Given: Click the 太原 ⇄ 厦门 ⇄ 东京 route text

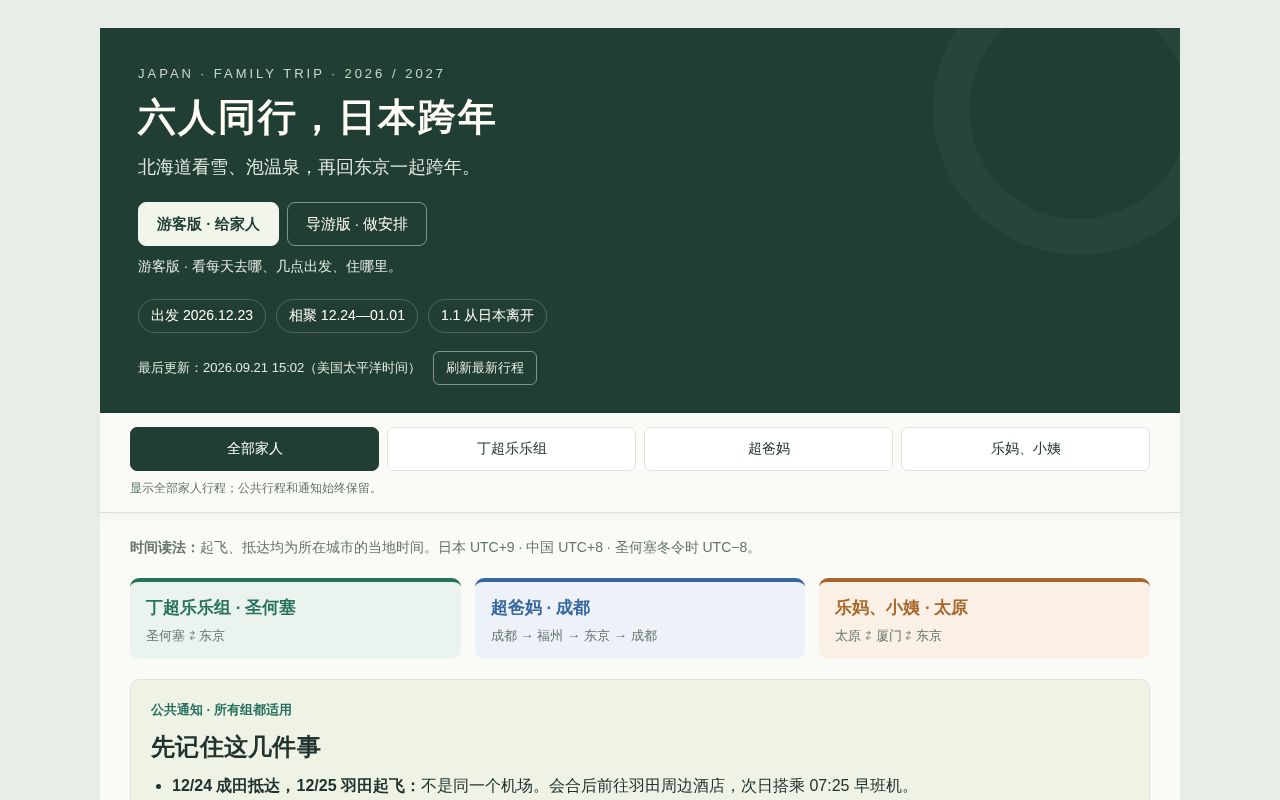Looking at the screenshot, I should pyautogui.click(x=888, y=636).
